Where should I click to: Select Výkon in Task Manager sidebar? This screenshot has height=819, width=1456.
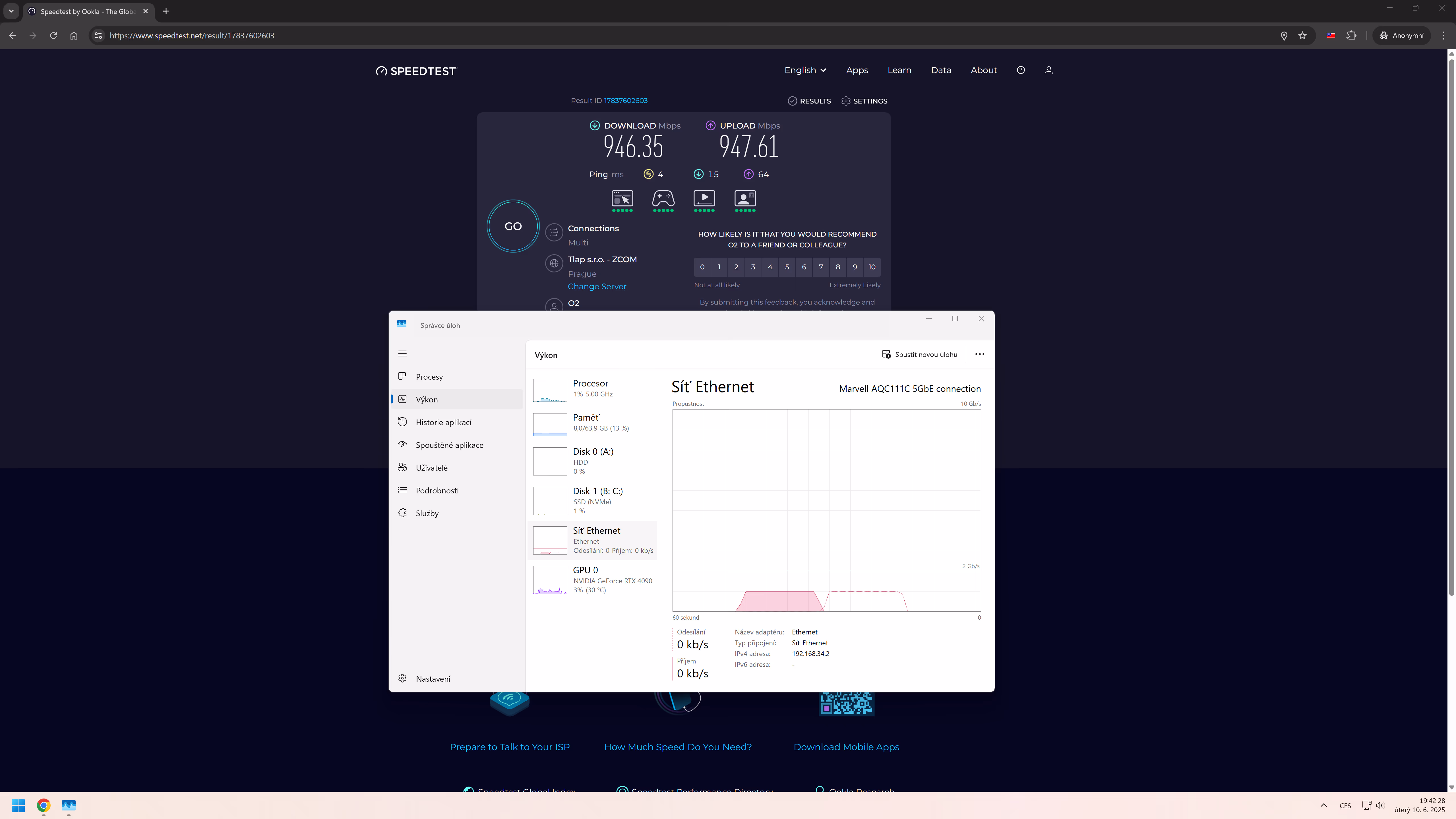[x=457, y=400]
